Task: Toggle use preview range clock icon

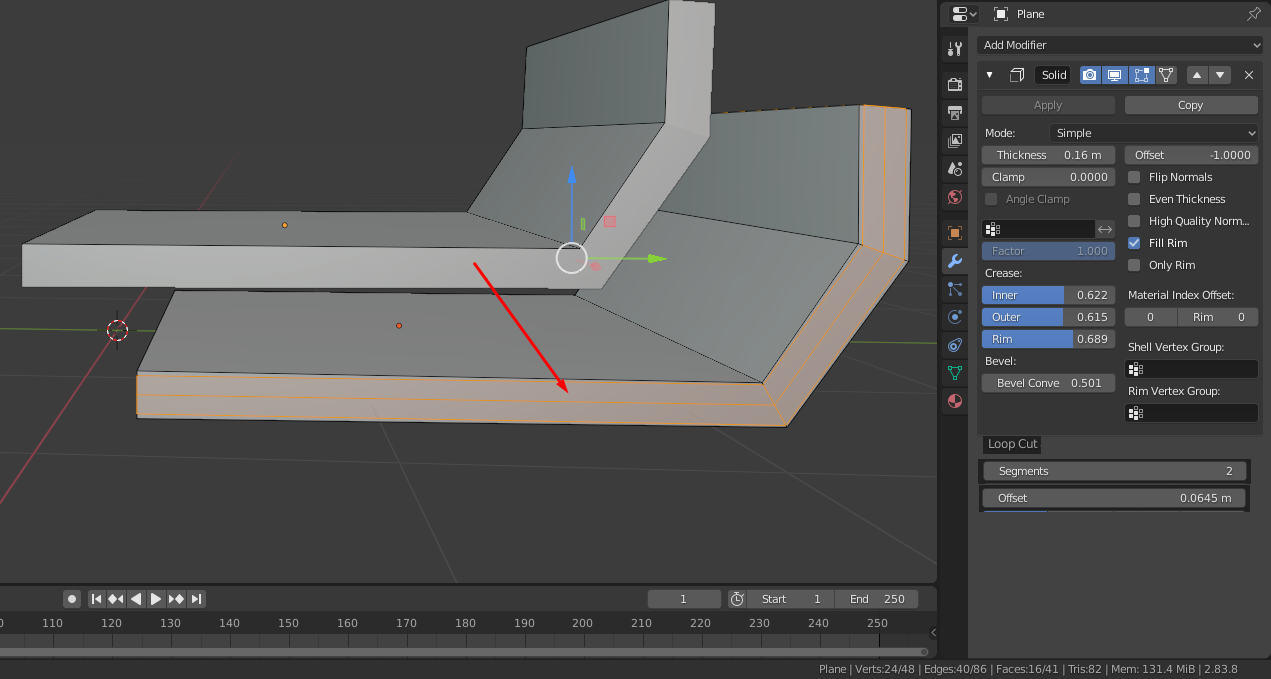Action: (737, 599)
